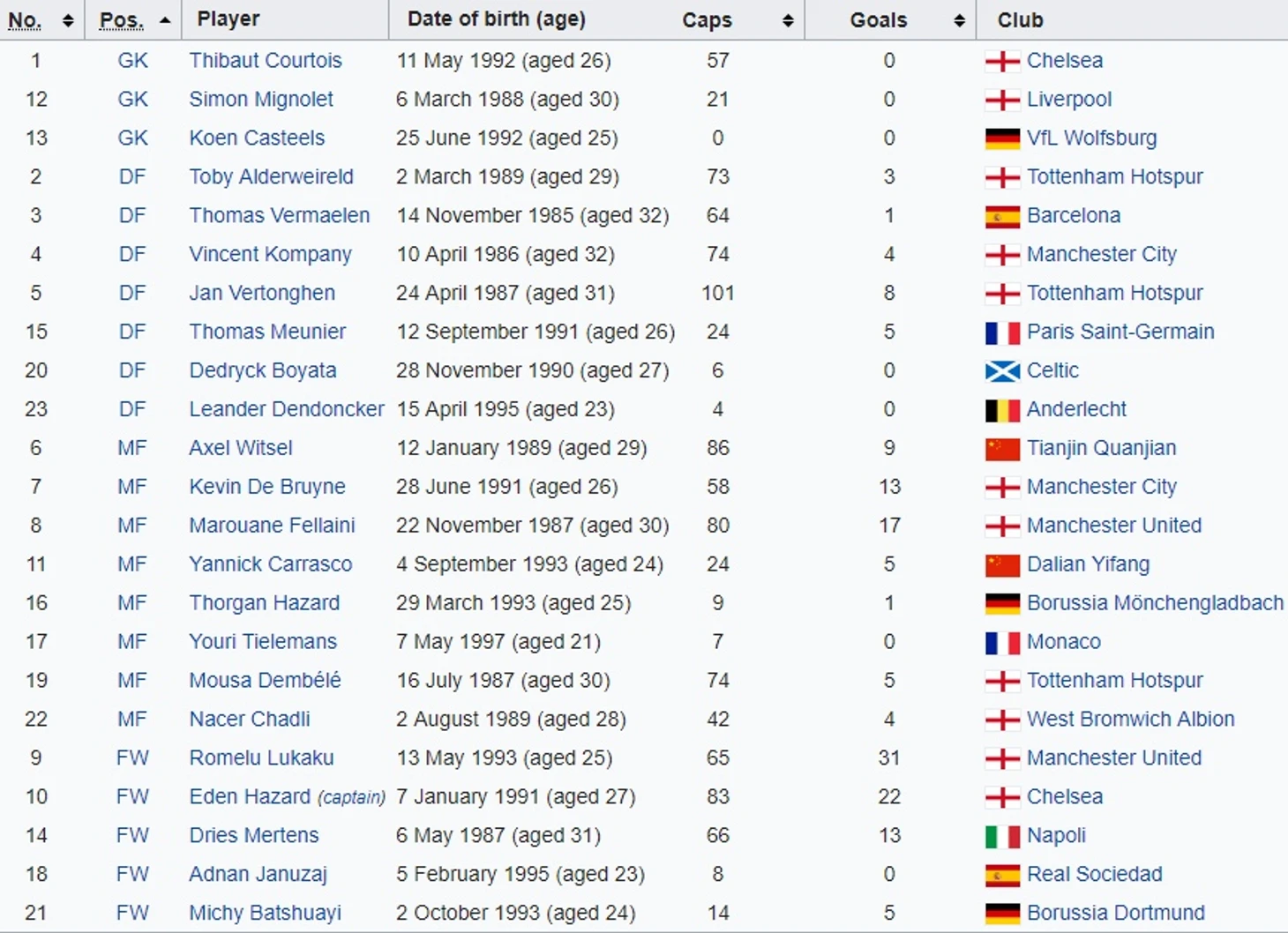Open West Bromwich Albion club link
Image resolution: width=1288 pixels, height=933 pixels.
pos(1130,720)
